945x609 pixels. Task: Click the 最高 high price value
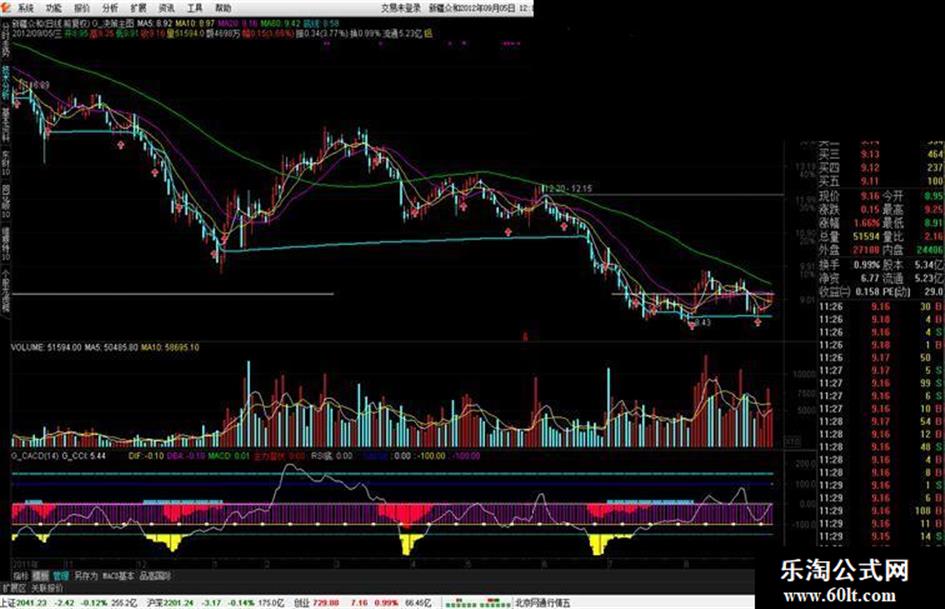click(933, 209)
